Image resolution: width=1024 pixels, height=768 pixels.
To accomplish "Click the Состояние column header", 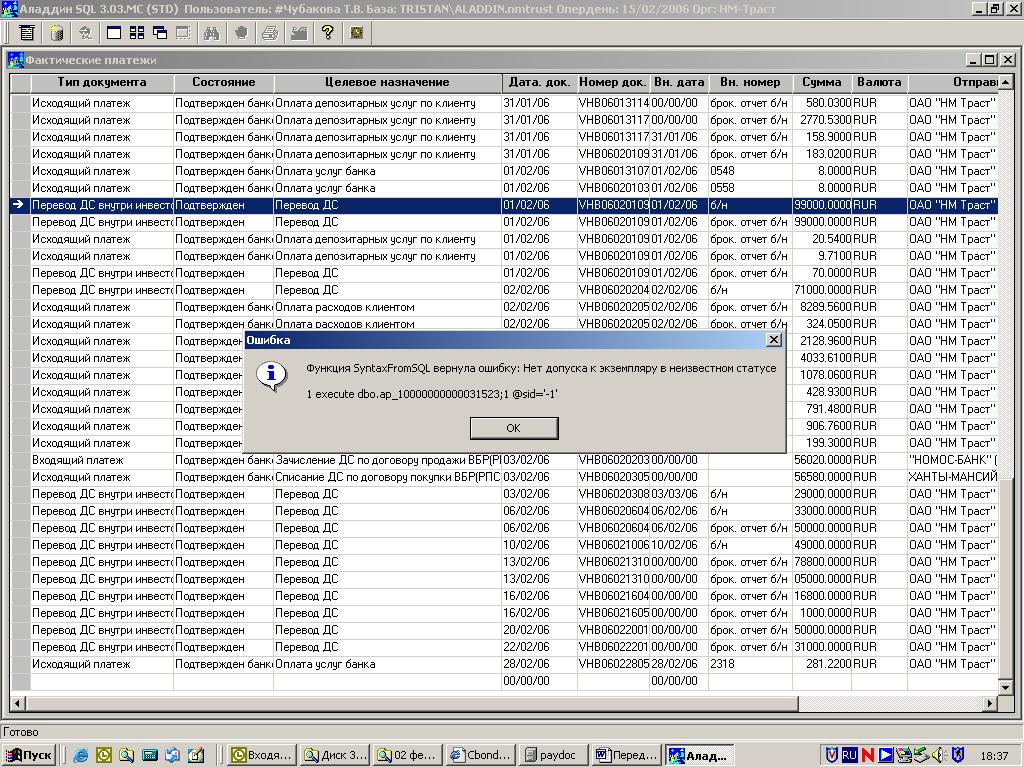I will pyautogui.click(x=223, y=83).
